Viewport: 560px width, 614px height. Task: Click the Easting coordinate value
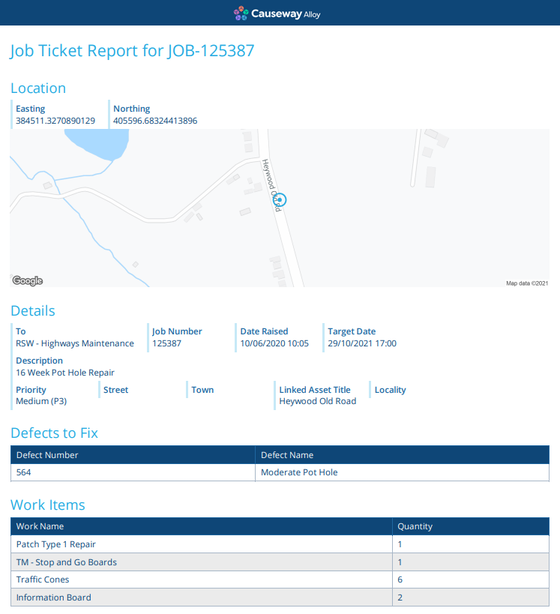pos(55,121)
